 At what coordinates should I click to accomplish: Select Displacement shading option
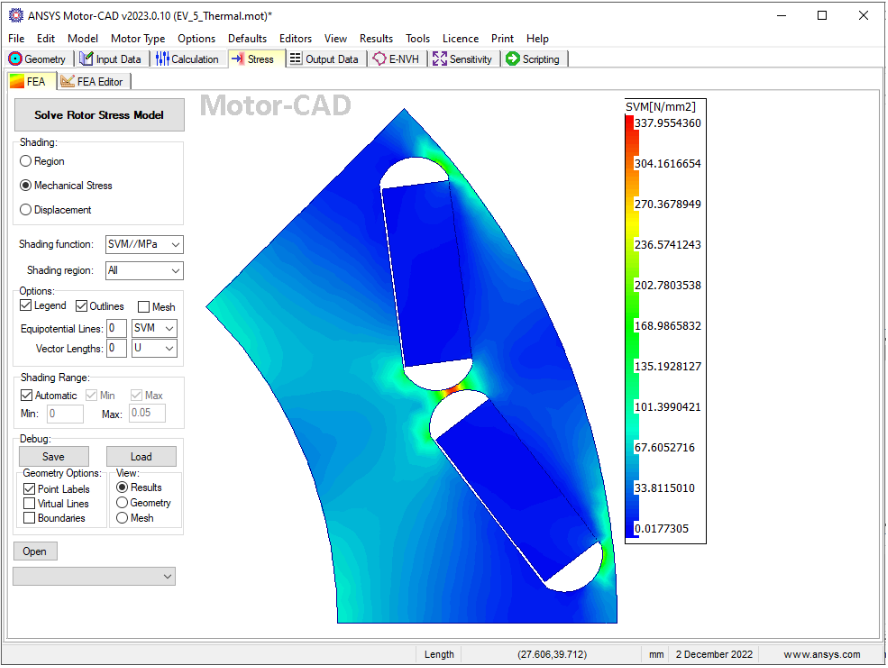[25, 210]
